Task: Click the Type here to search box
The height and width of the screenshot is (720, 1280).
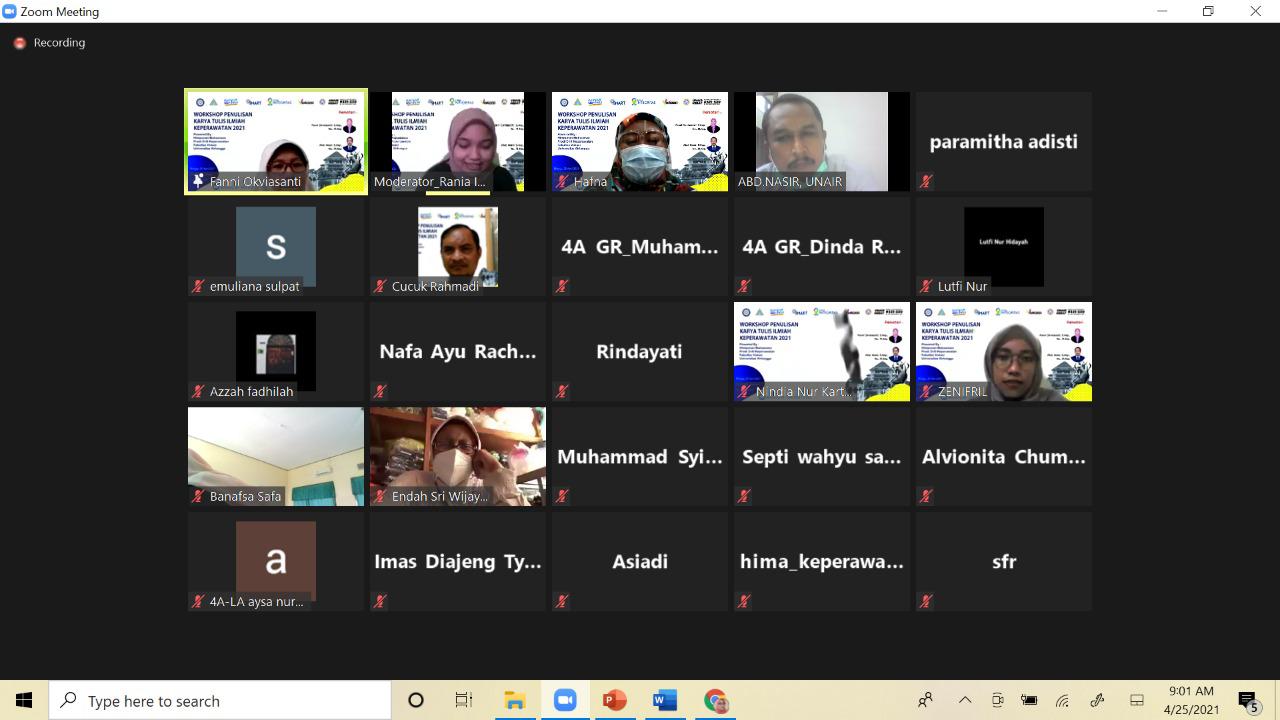Action: click(220, 700)
